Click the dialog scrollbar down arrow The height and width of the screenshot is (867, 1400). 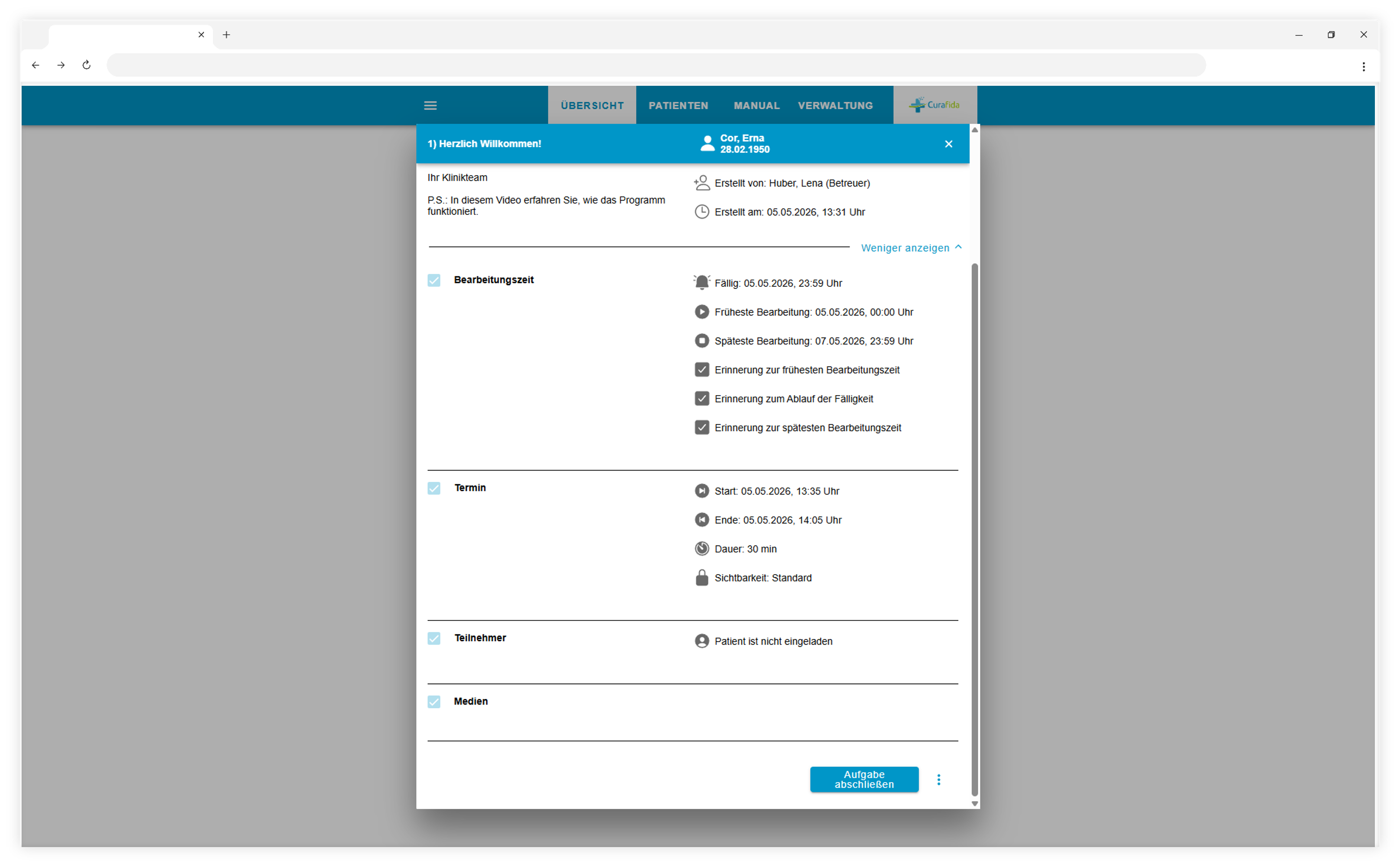pos(974,803)
